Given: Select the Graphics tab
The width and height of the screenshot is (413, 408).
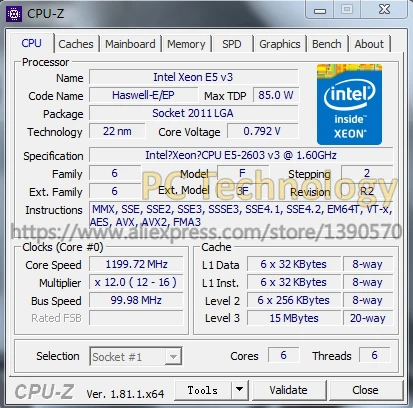Looking at the screenshot, I should [x=280, y=44].
